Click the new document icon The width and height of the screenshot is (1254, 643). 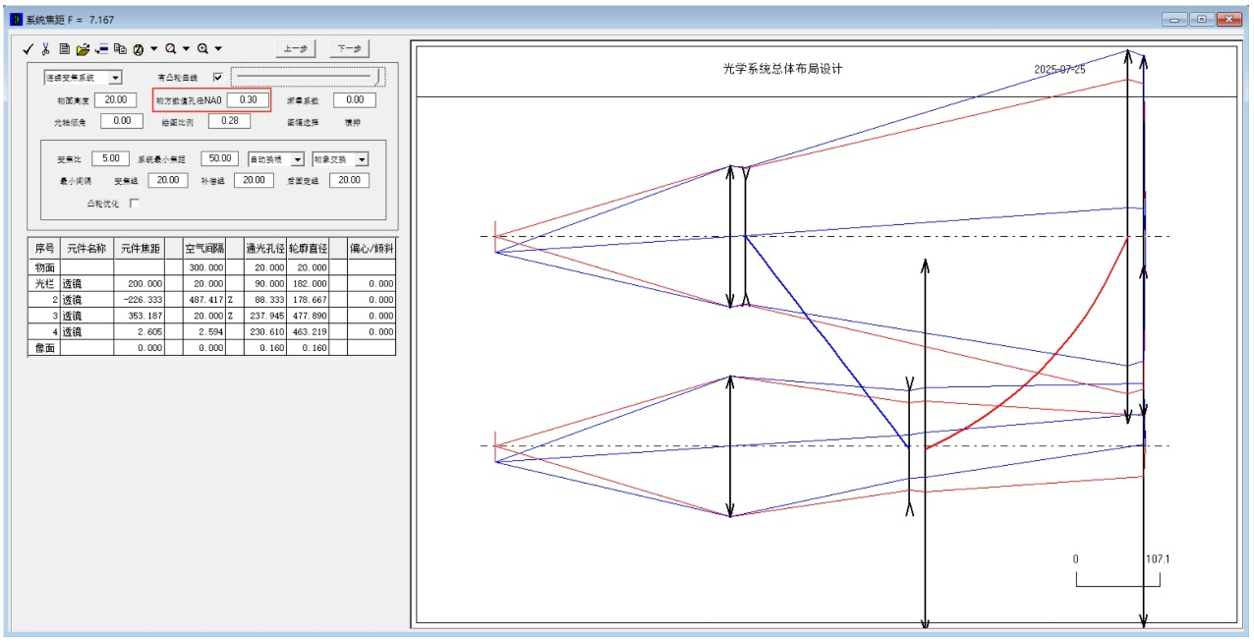64,48
